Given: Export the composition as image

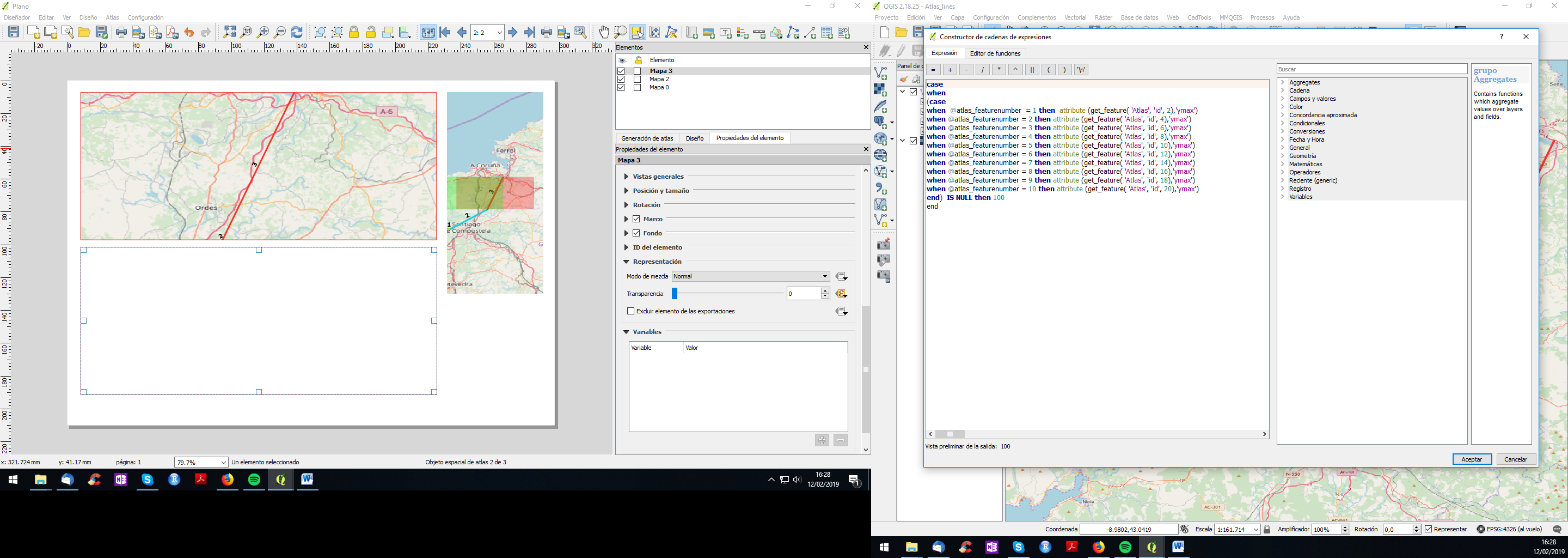Looking at the screenshot, I should click(138, 32).
